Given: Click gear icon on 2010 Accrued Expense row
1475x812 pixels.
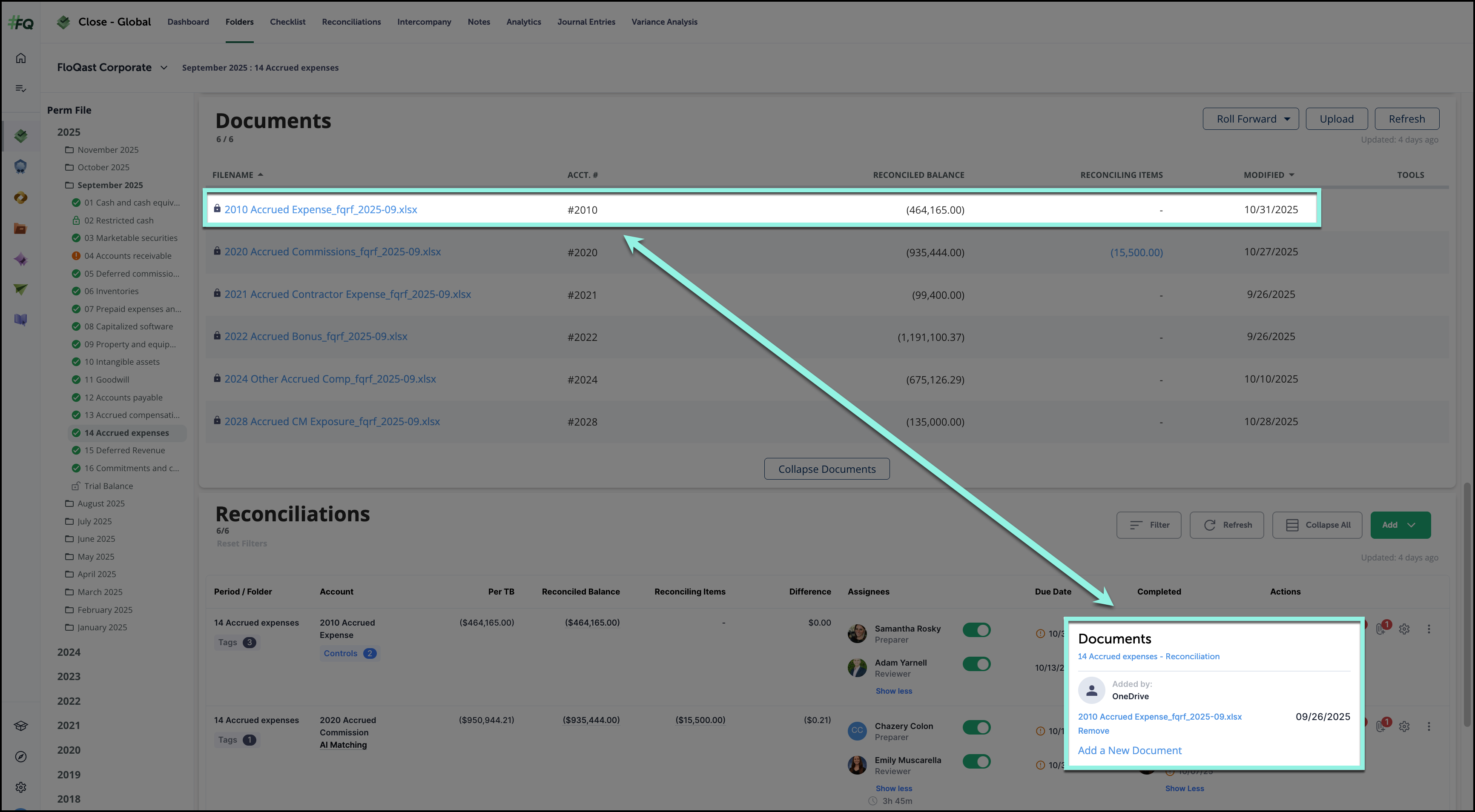Looking at the screenshot, I should point(1404,629).
